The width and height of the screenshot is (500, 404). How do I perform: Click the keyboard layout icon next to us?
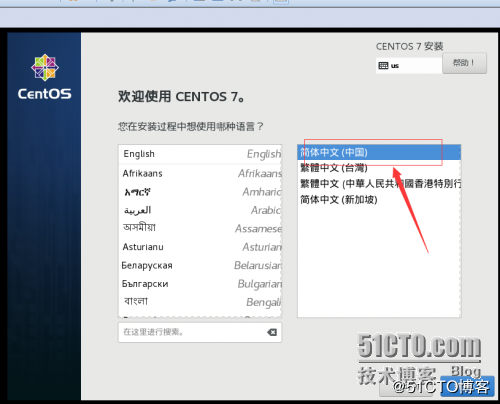[x=383, y=65]
